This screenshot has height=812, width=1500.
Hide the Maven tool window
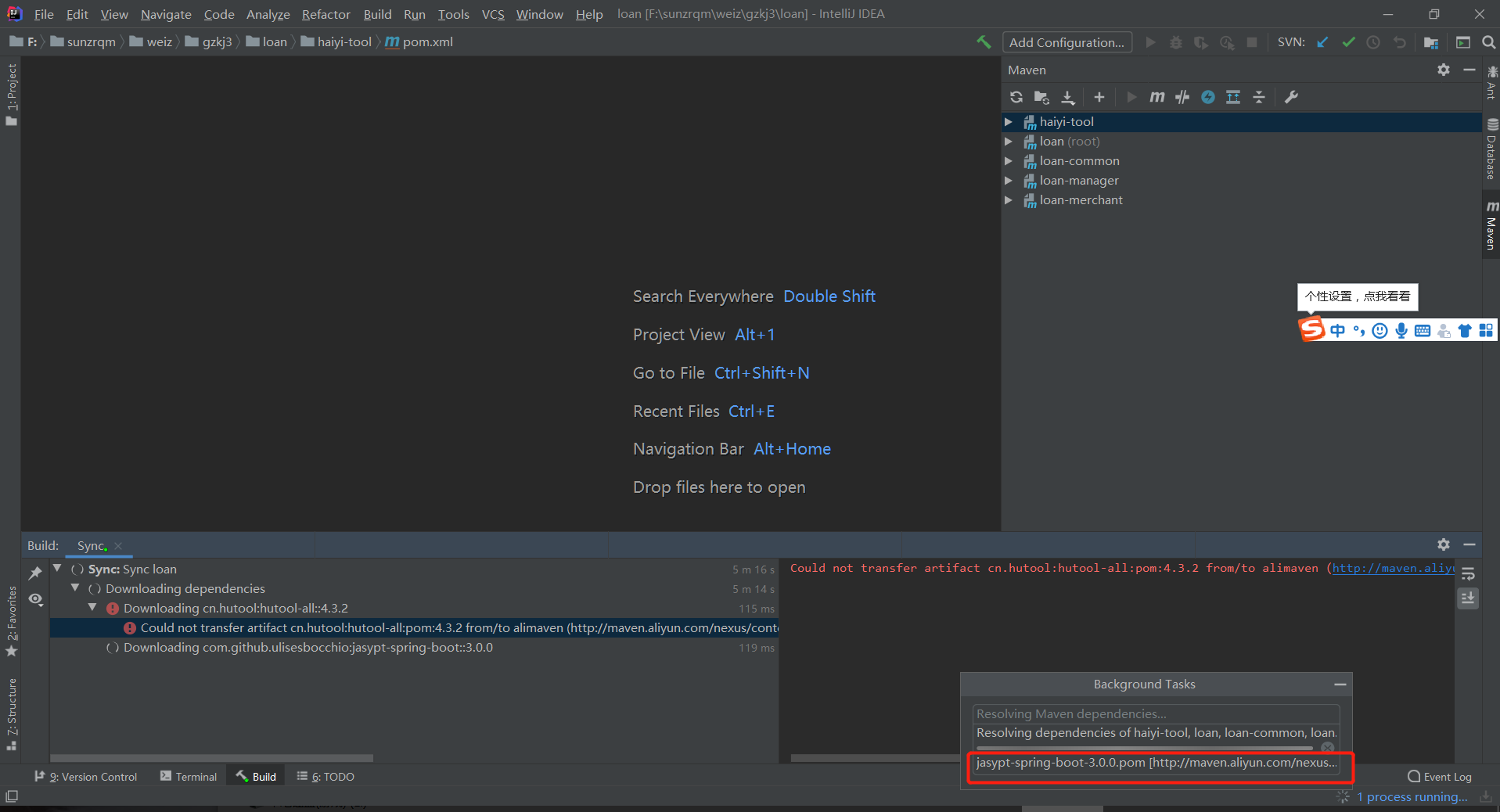point(1469,70)
